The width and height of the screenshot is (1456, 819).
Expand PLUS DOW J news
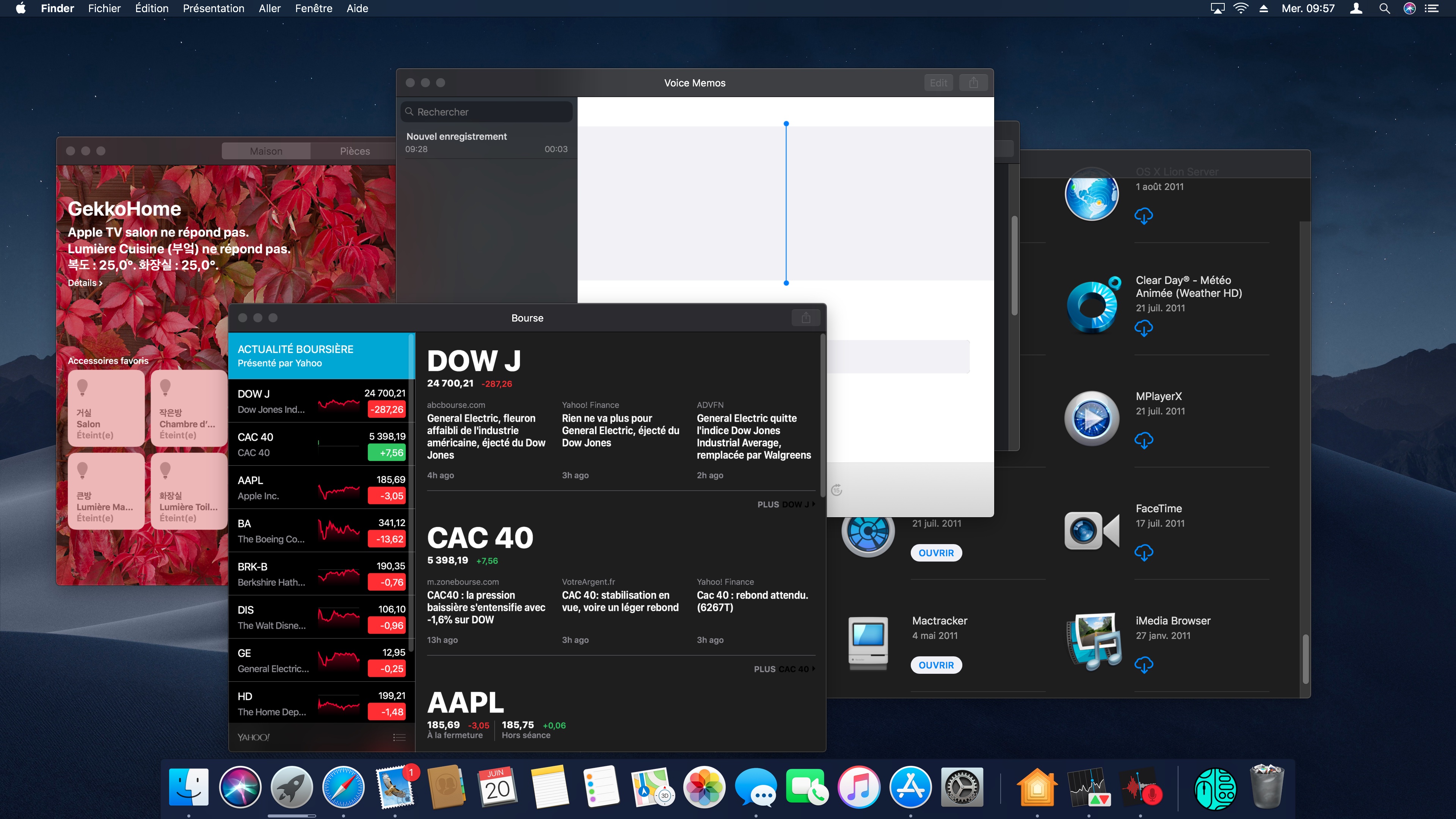(x=786, y=504)
